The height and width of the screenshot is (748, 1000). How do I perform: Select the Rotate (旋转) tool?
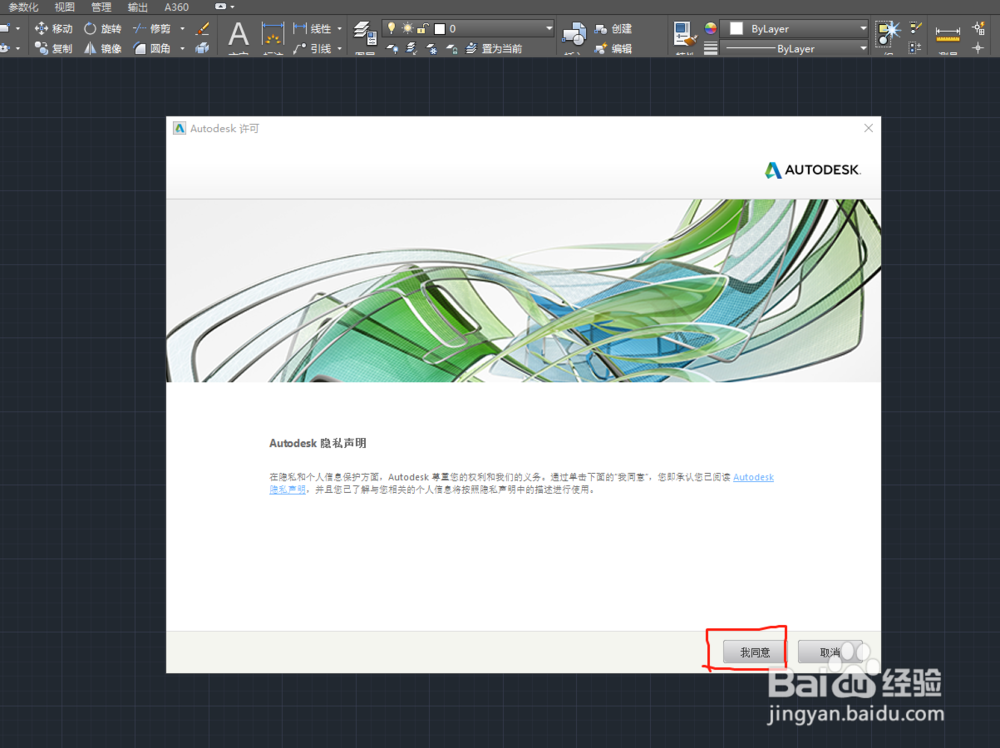(x=103, y=29)
